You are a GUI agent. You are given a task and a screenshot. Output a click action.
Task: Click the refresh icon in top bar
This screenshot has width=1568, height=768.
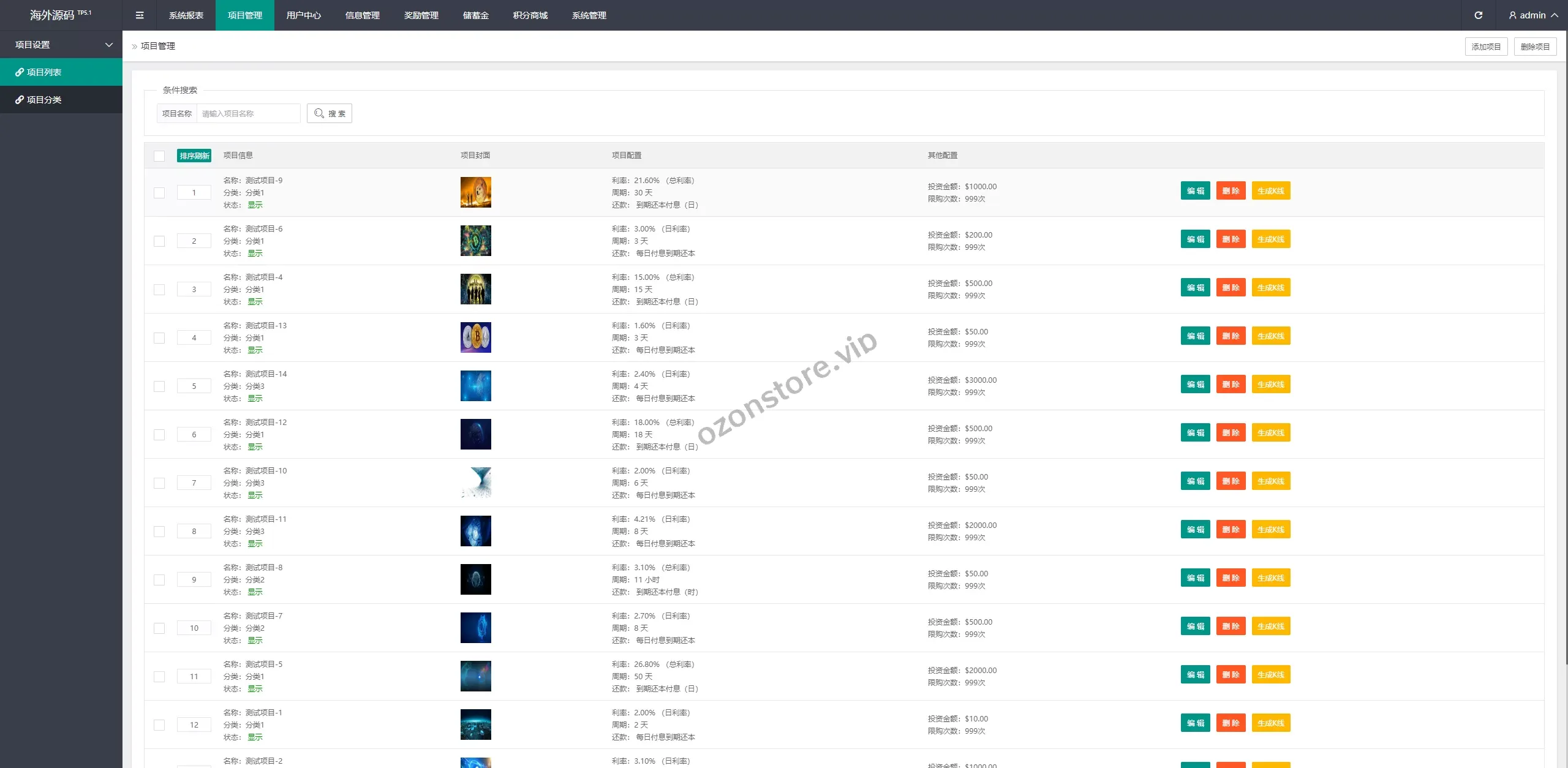(1478, 15)
